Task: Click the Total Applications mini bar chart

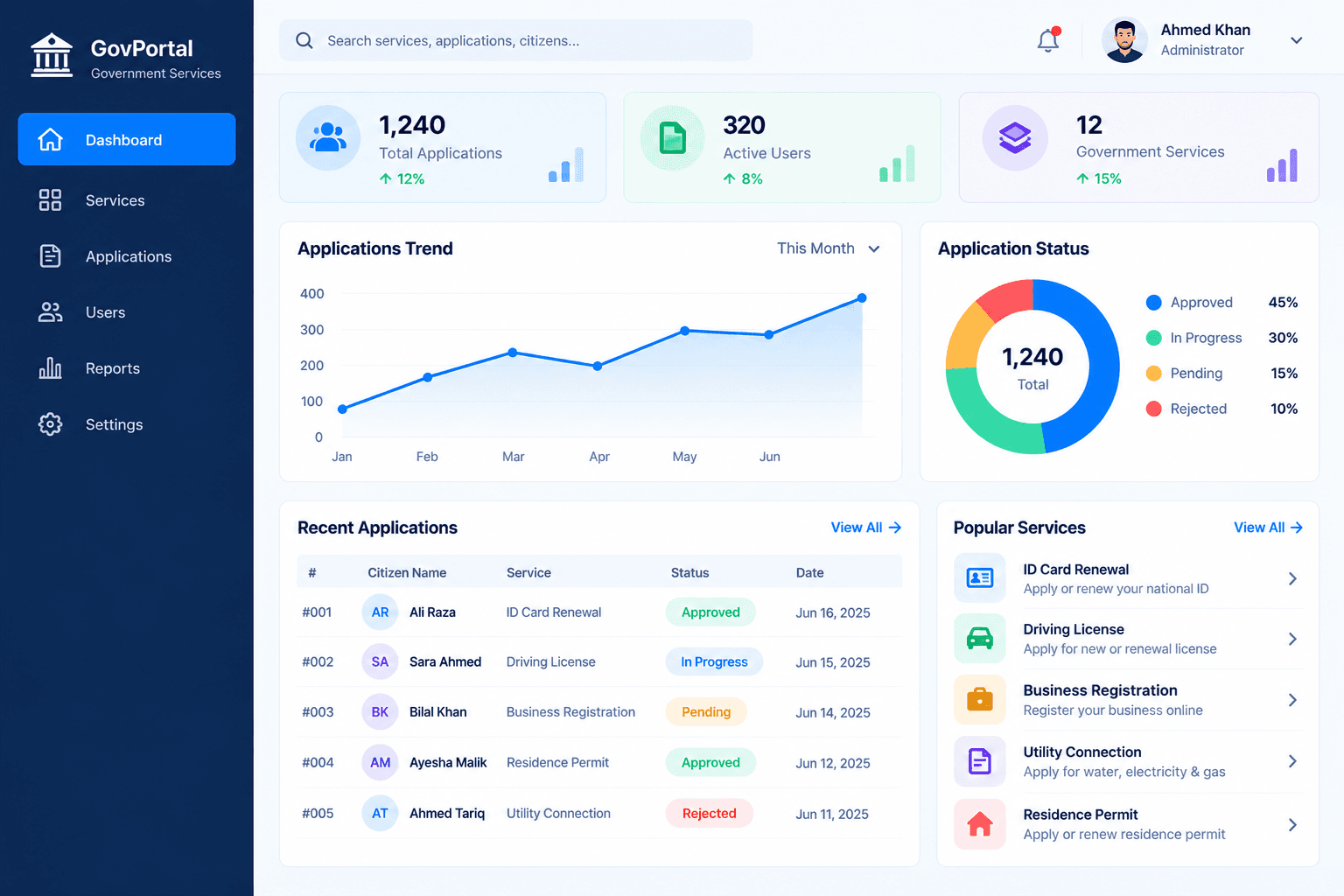Action: pos(566,164)
